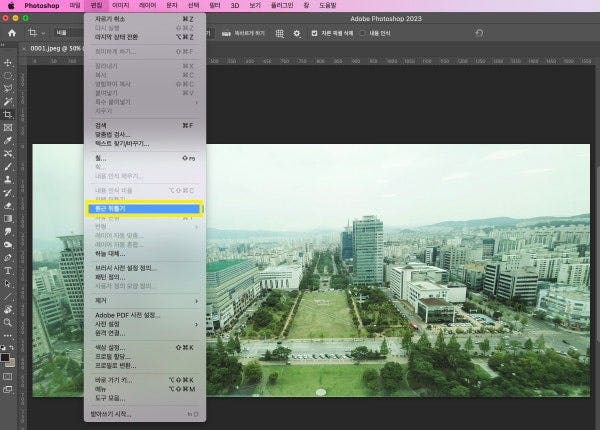Select the Hand tool
Viewport: 600px width, 430px height.
8,309
